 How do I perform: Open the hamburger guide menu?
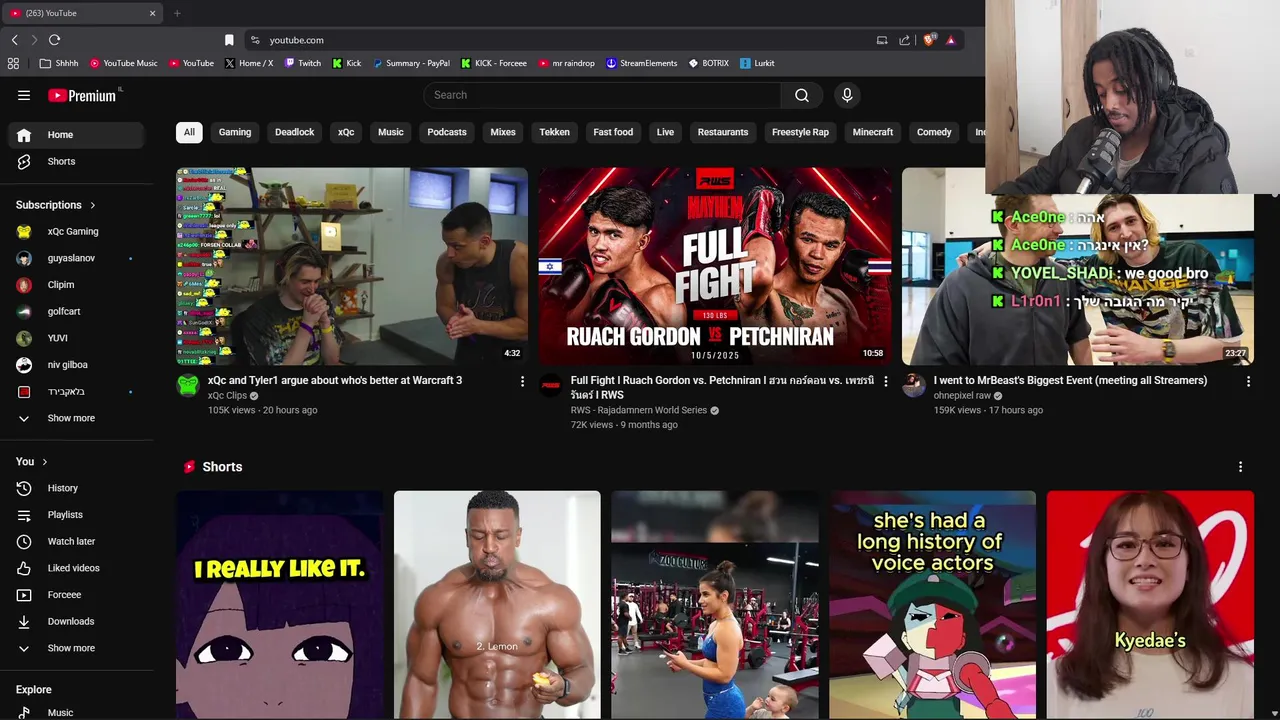(x=24, y=95)
